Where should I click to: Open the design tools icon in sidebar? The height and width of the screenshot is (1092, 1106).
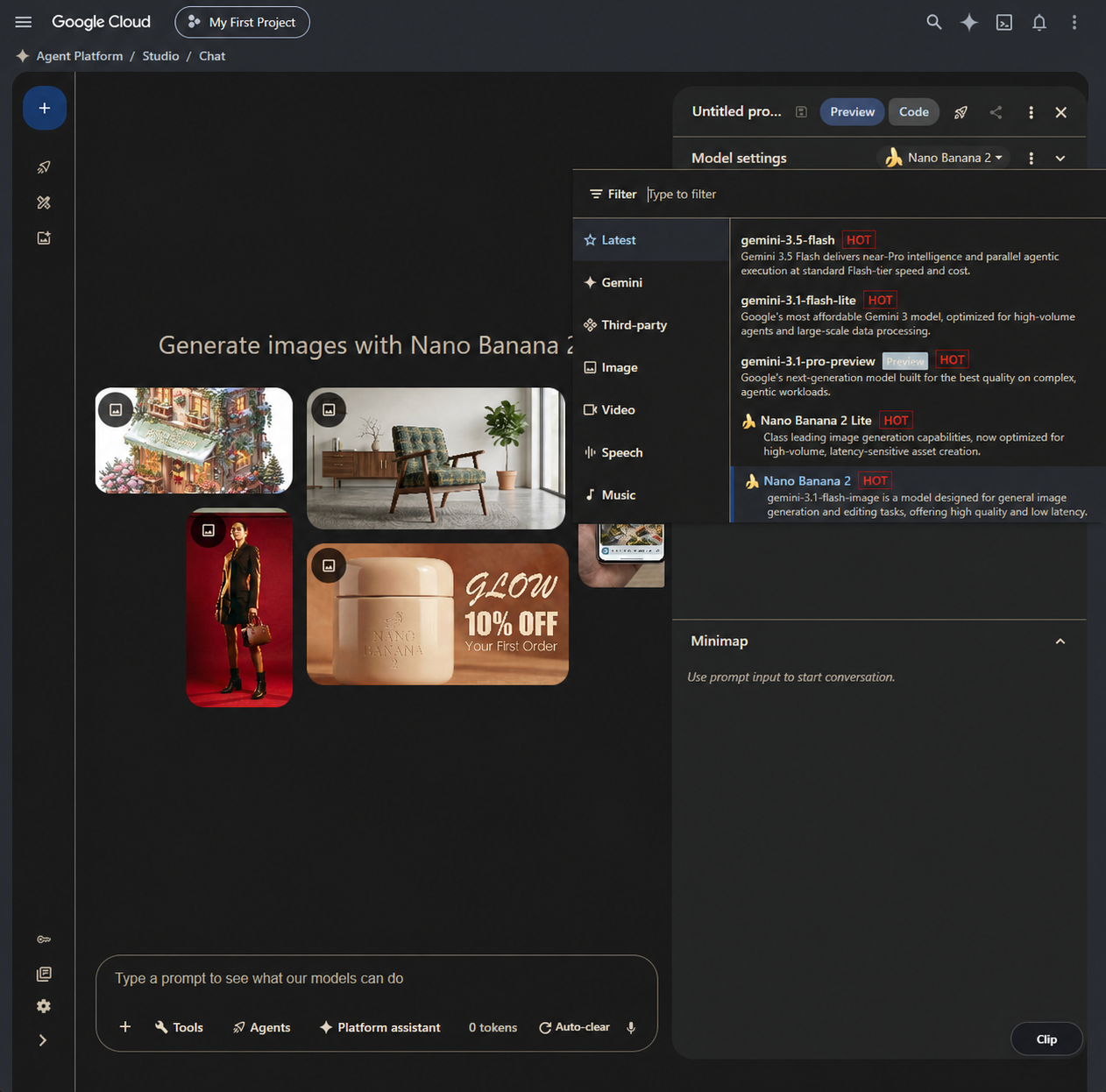pyautogui.click(x=44, y=202)
